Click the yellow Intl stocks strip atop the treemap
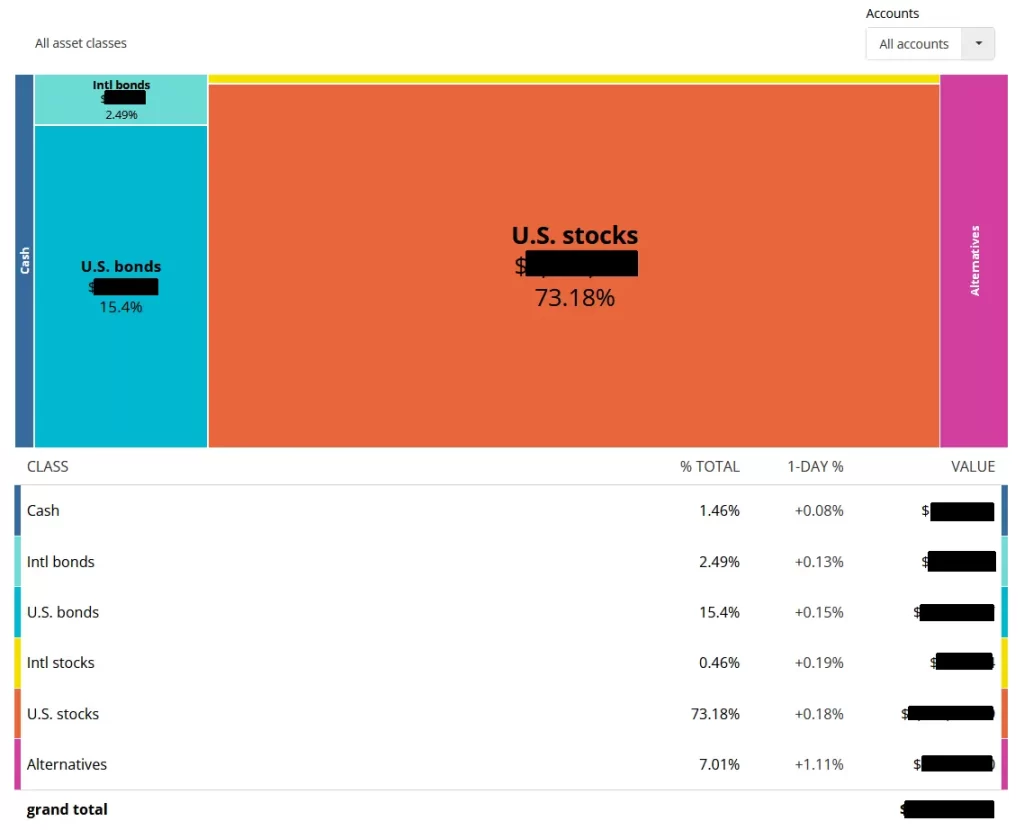Screen dimensions: 1024x830 574,77
